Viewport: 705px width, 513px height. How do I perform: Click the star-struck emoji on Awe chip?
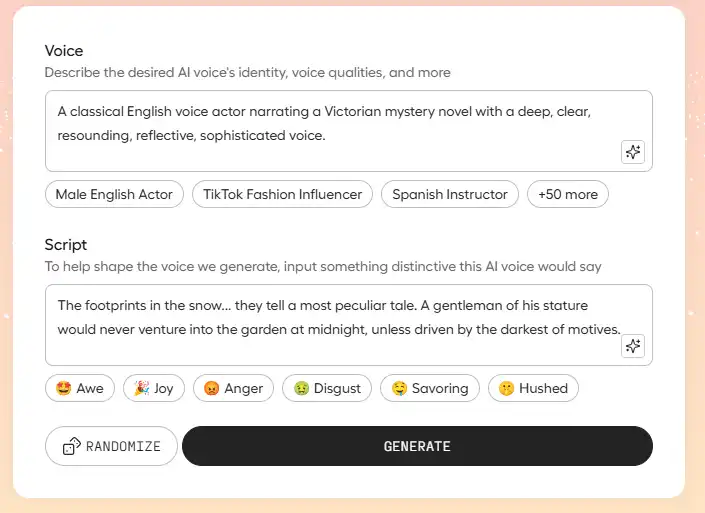(62, 388)
